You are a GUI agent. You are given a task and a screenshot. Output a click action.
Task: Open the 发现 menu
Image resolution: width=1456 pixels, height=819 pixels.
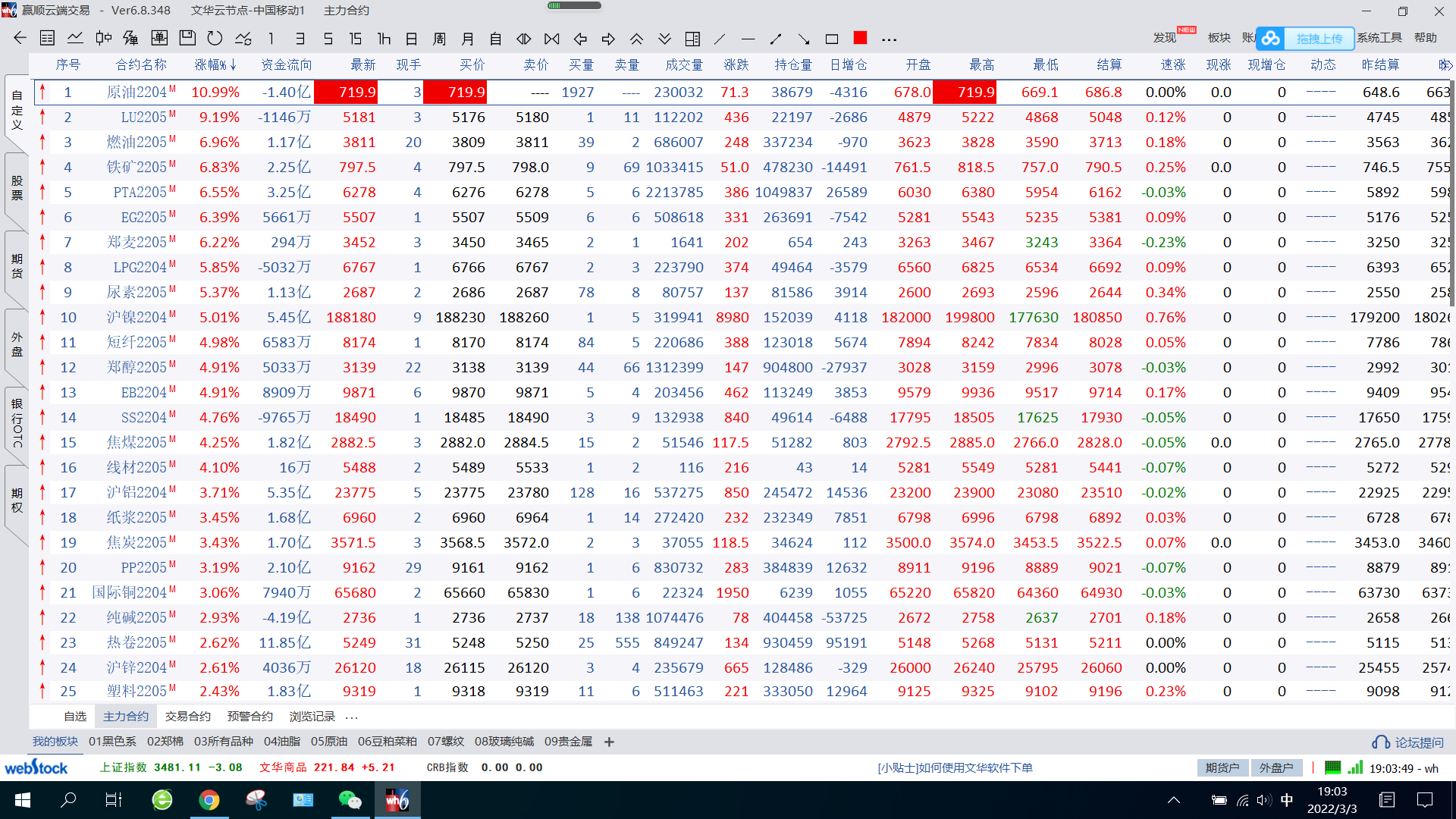click(x=1165, y=38)
